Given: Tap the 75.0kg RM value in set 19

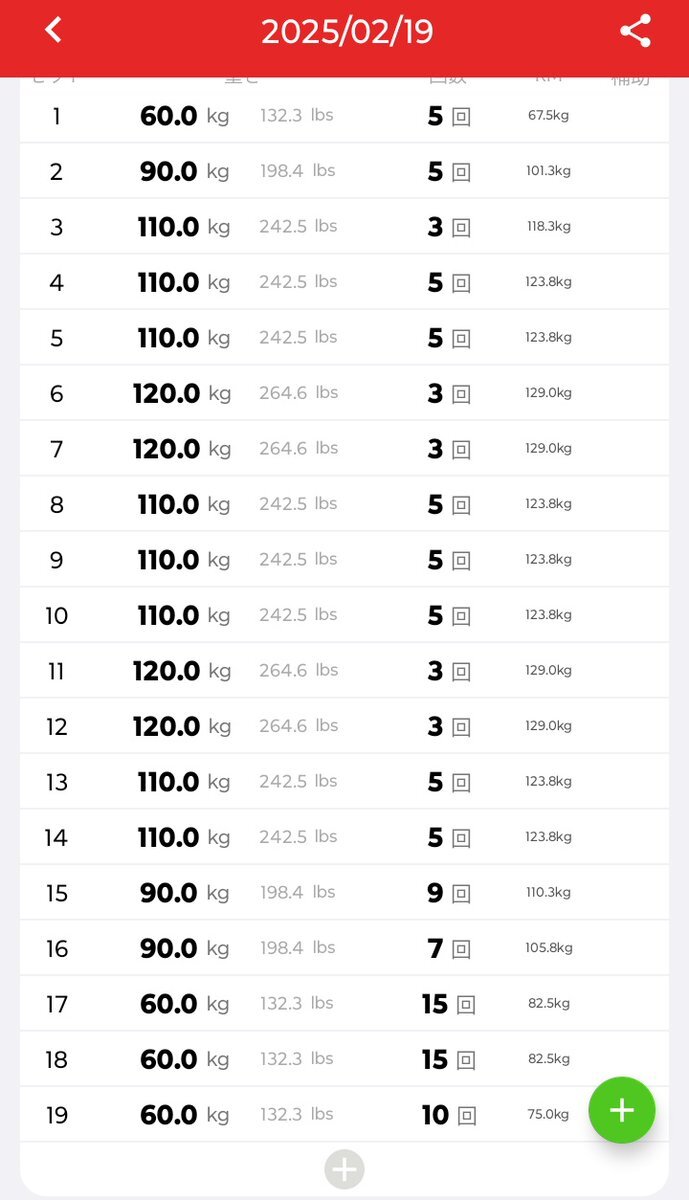Looking at the screenshot, I should point(548,1114).
